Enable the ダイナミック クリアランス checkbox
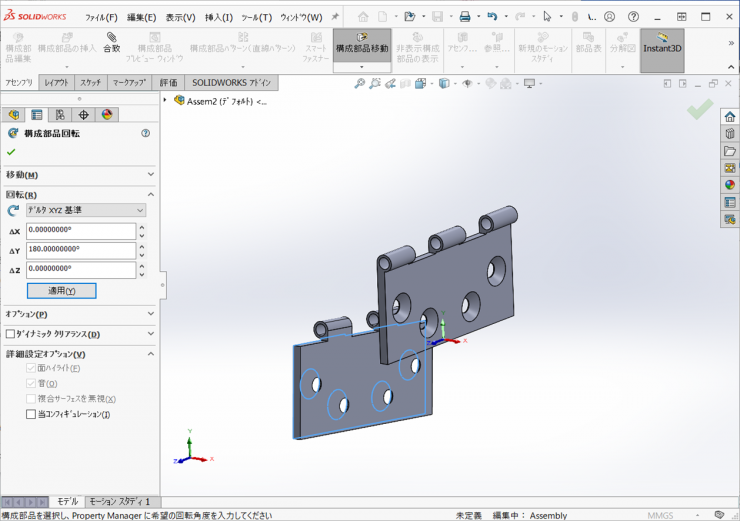This screenshot has width=740, height=521. [11, 334]
